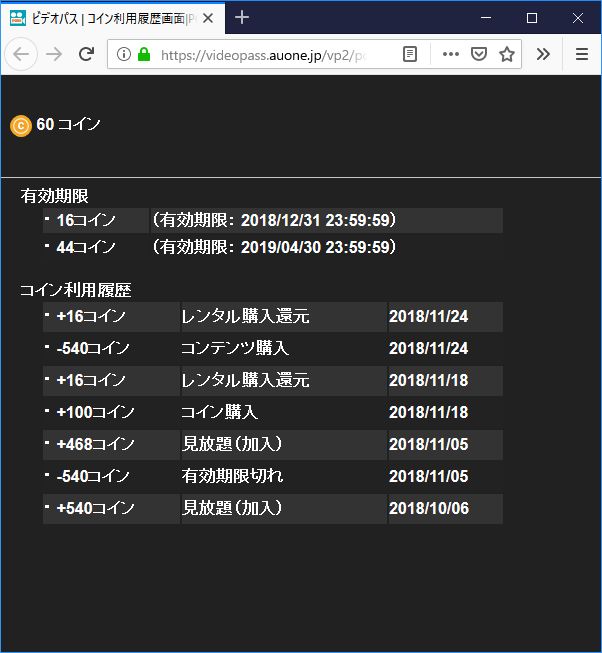This screenshot has width=602, height=653.
Task: Expand the toolbar overflow chevron
Action: (543, 54)
